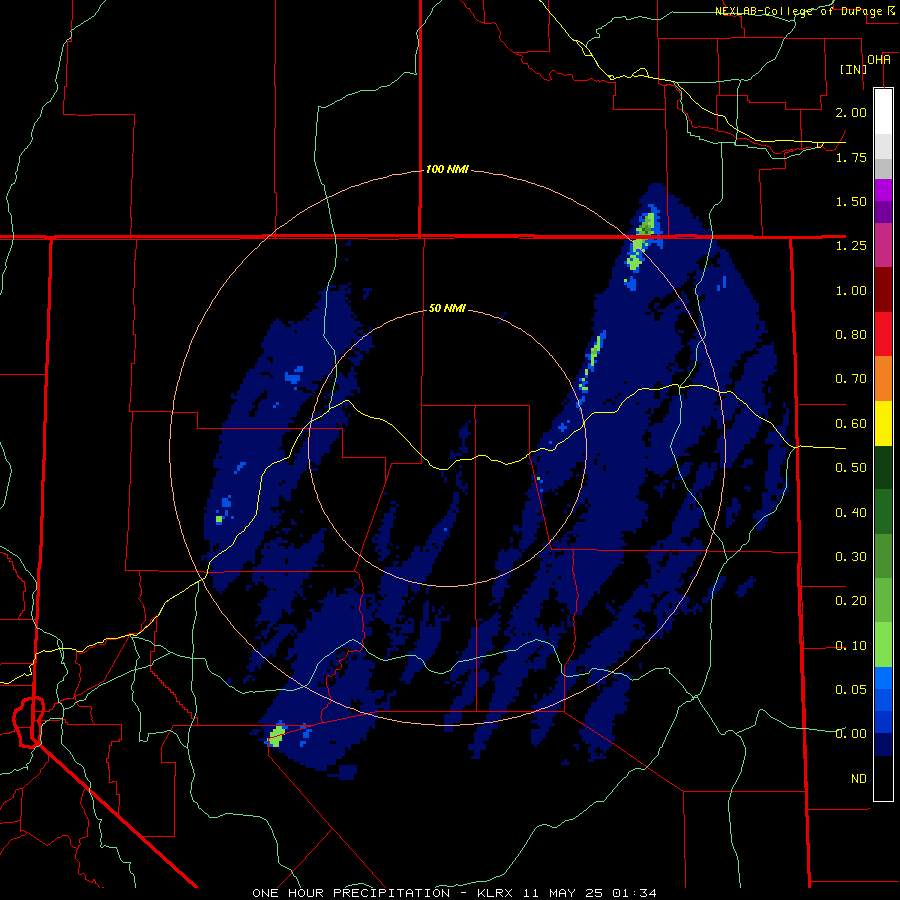Screen dimensions: 900x900
Task: Pick the bright magenta legend swatch
Action: tap(883, 190)
